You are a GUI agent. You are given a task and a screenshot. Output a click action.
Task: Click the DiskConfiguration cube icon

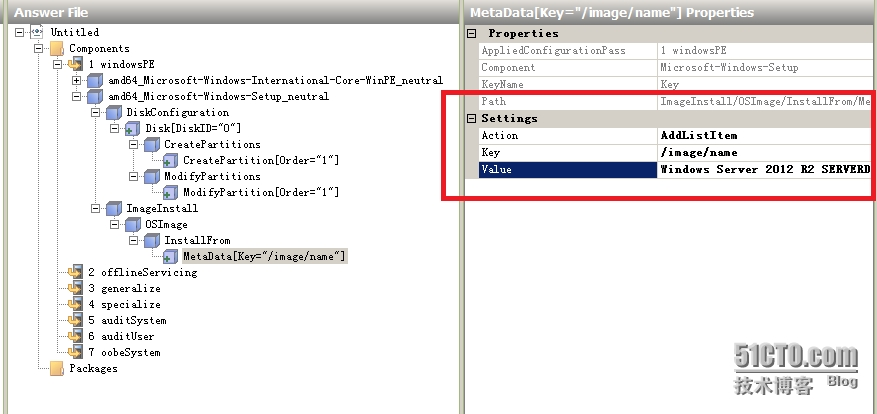pyautogui.click(x=114, y=113)
